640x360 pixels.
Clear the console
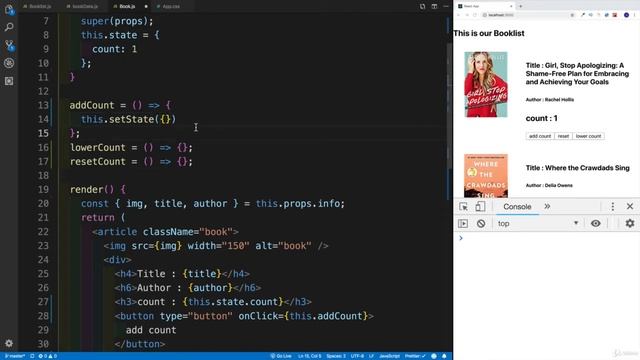pos(481,224)
